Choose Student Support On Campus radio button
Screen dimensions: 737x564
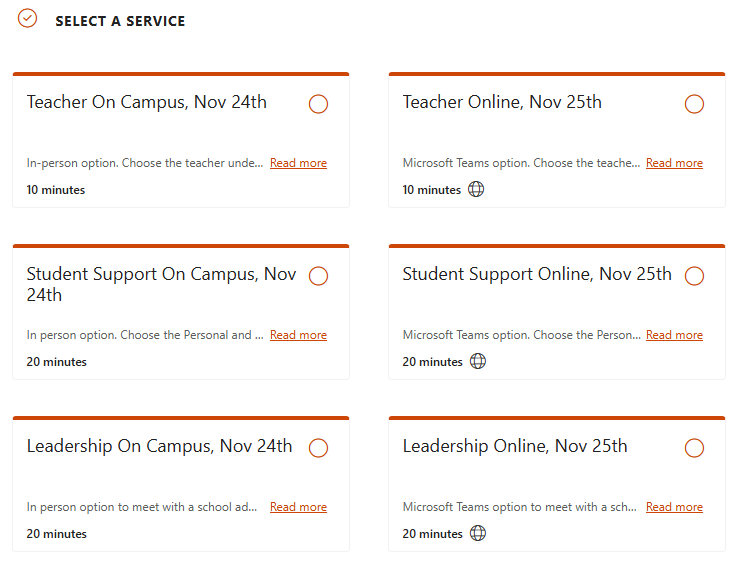318,276
